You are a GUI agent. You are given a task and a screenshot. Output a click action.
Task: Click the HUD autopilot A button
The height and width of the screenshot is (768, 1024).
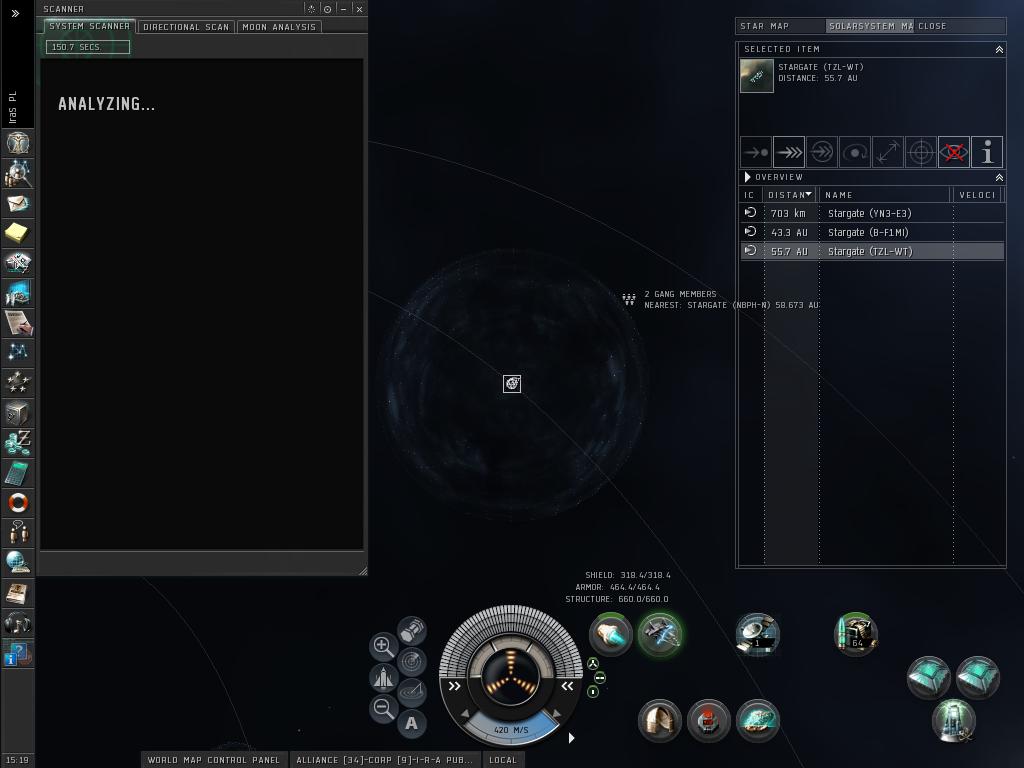pos(411,724)
